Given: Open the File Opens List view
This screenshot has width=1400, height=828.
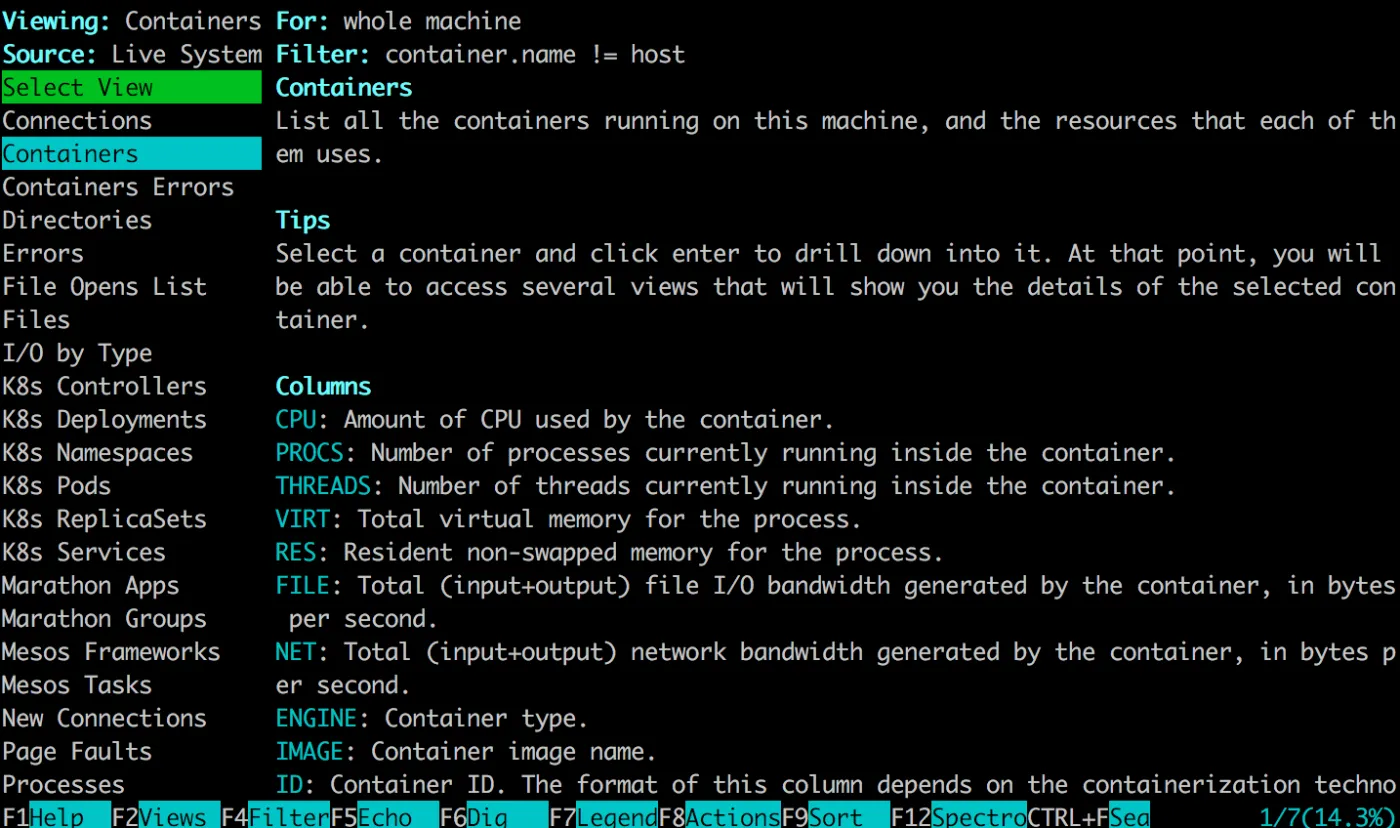Looking at the screenshot, I should (x=104, y=287).
